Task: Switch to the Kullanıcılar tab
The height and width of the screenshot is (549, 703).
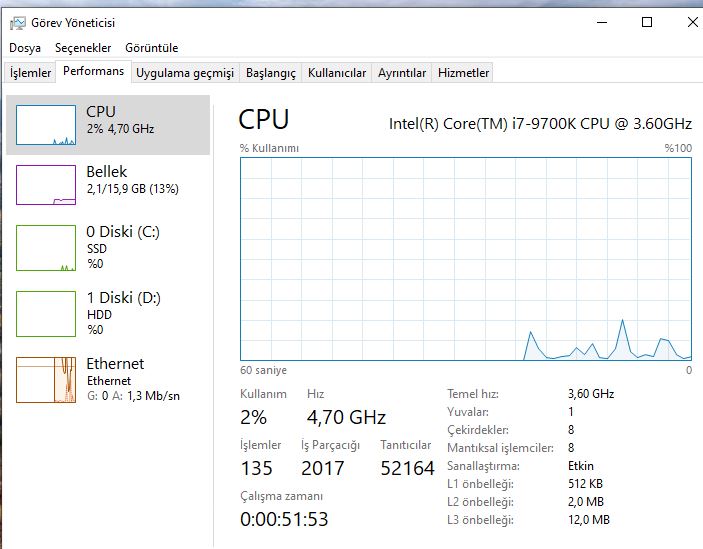Action: coord(337,73)
